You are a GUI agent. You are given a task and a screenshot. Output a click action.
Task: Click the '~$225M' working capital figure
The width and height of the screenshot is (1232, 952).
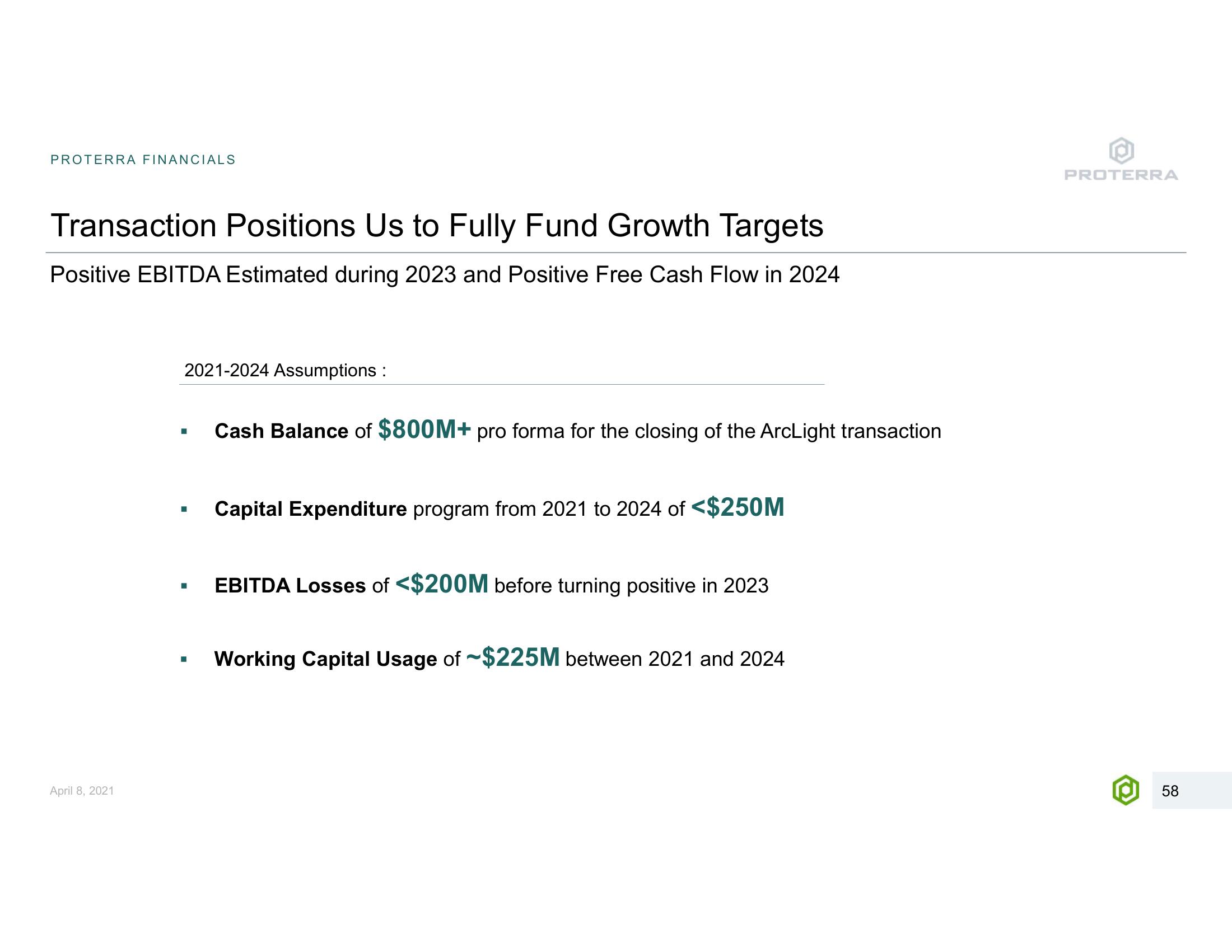pyautogui.click(x=514, y=657)
